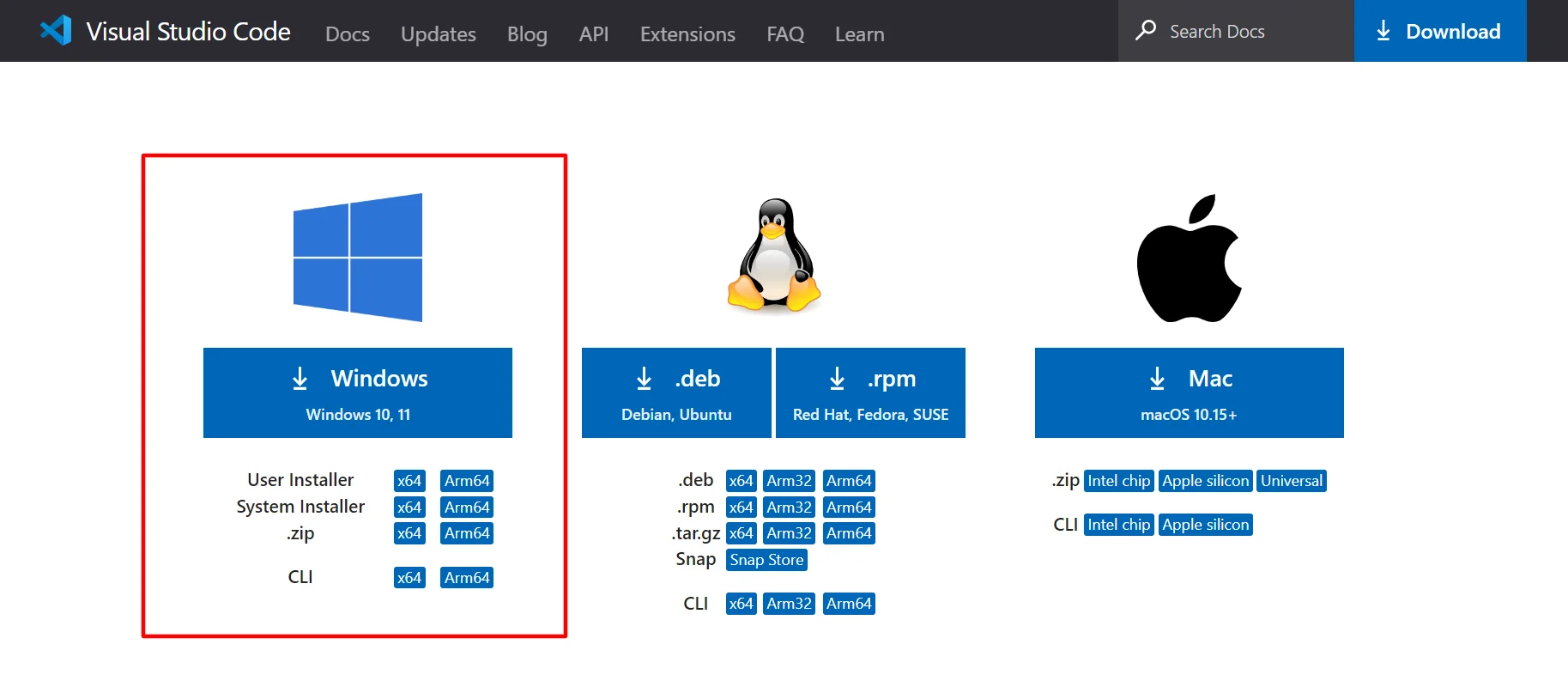Viewport: 1568px width, 693px height.
Task: Download the .deb Debian, Ubuntu package
Action: (x=676, y=392)
